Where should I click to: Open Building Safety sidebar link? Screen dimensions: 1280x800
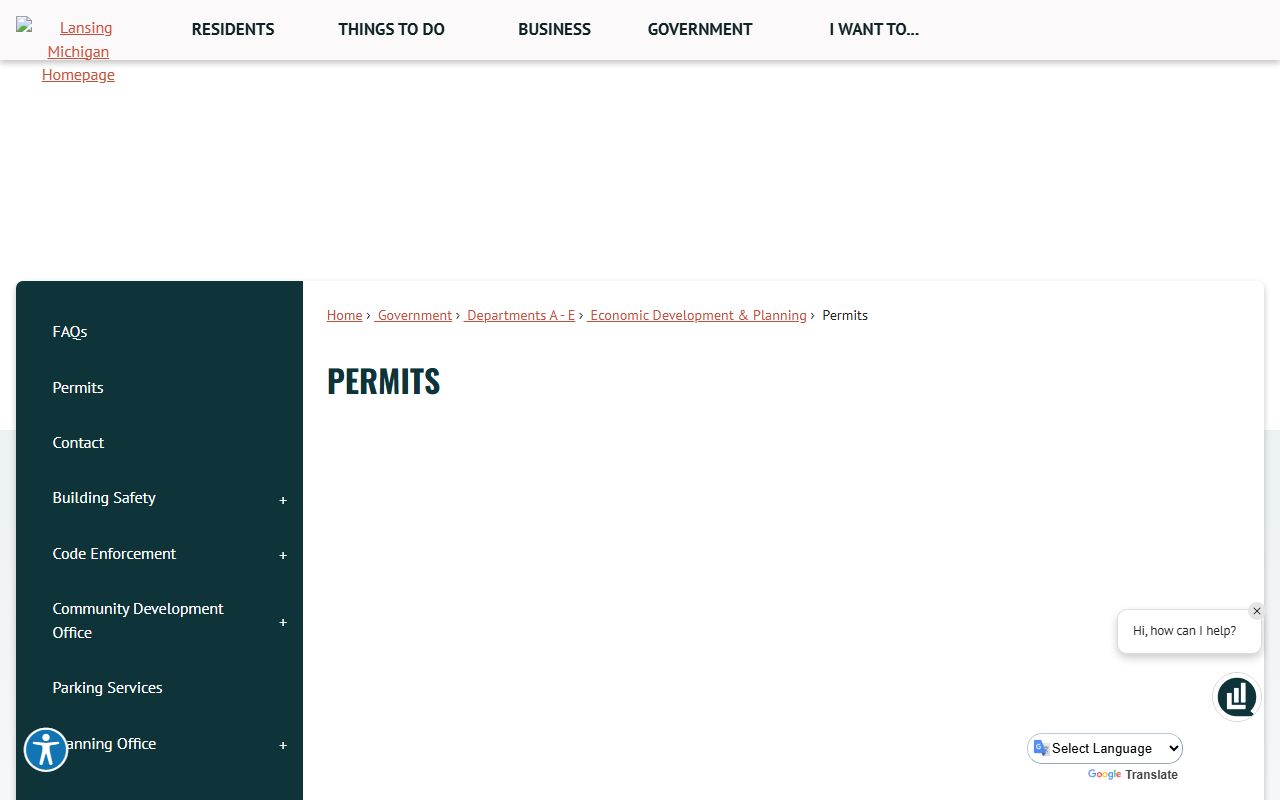coord(104,497)
